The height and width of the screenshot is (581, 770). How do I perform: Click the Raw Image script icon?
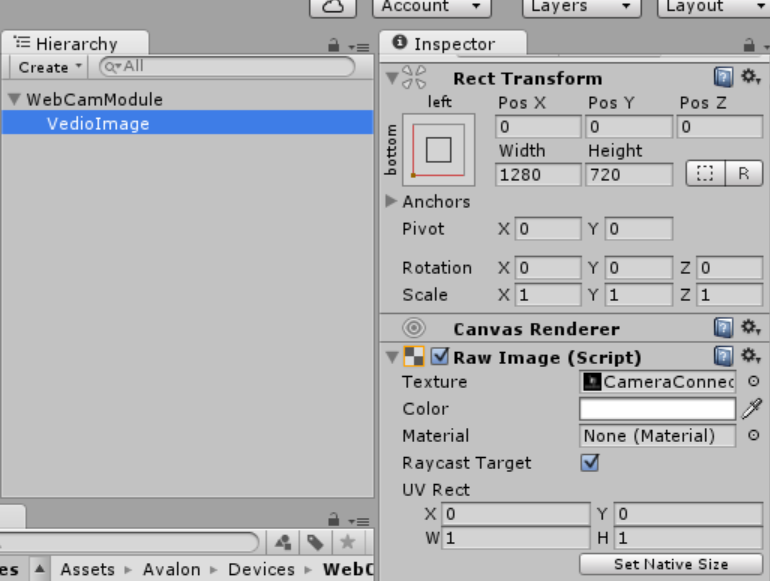(x=413, y=357)
